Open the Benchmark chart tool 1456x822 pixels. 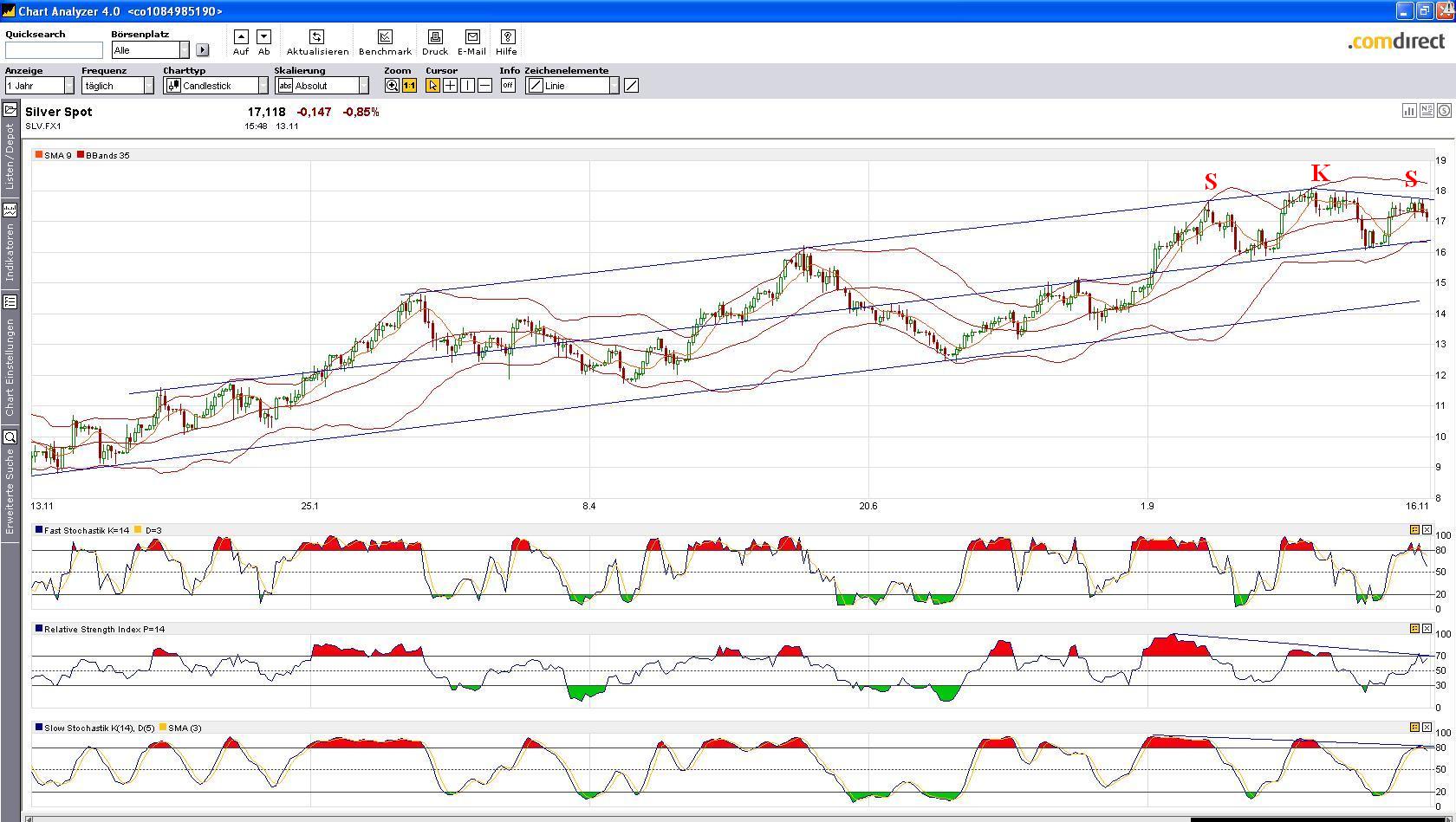[x=385, y=36]
